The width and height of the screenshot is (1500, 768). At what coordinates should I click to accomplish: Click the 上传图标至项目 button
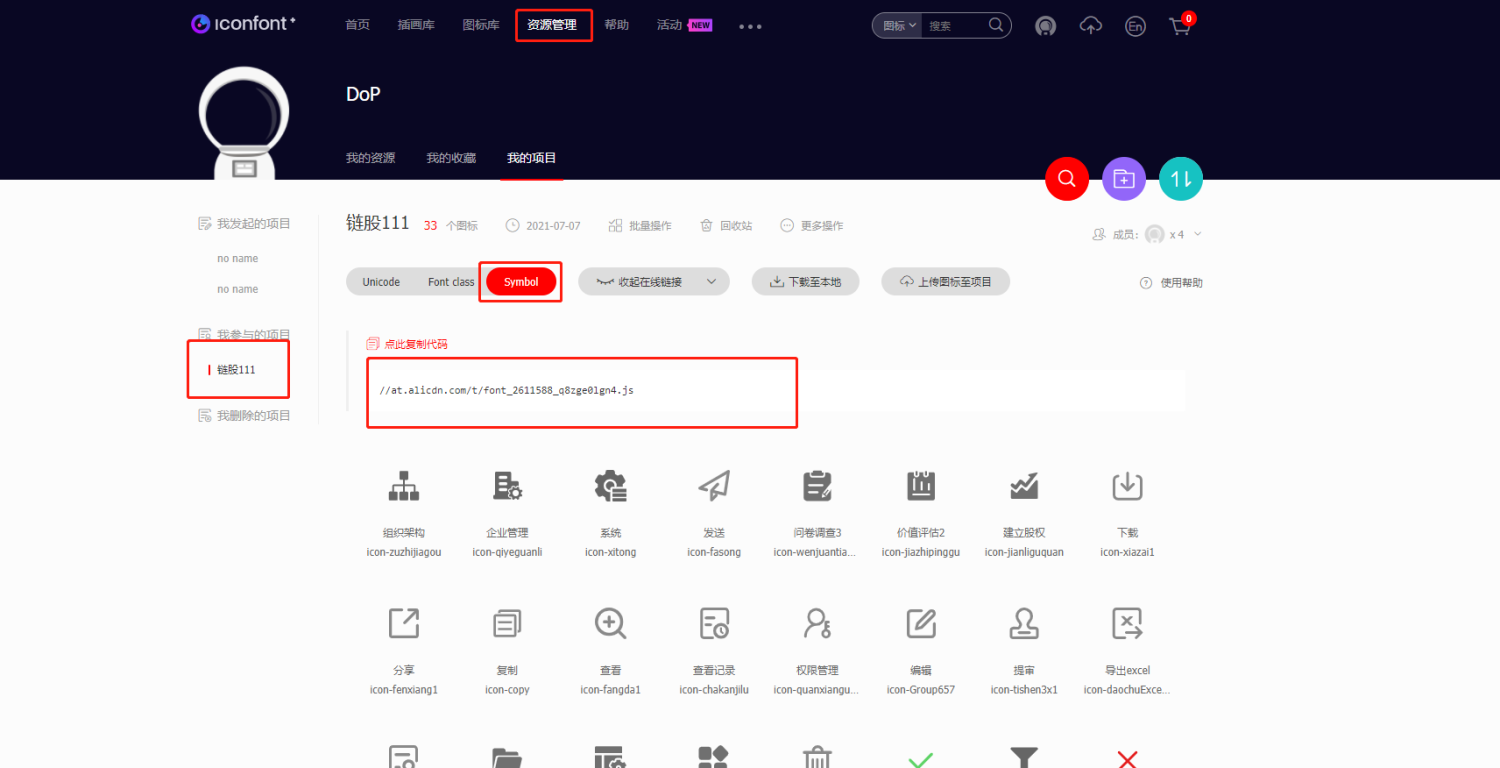tap(945, 282)
